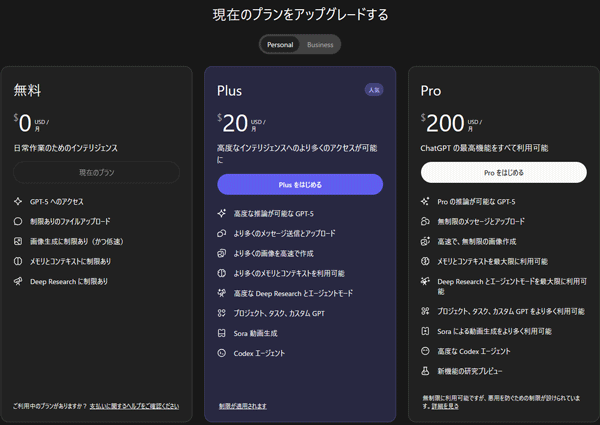Click the unlimited messages icon in Pro
This screenshot has height=425, width=600.
coord(425,221)
